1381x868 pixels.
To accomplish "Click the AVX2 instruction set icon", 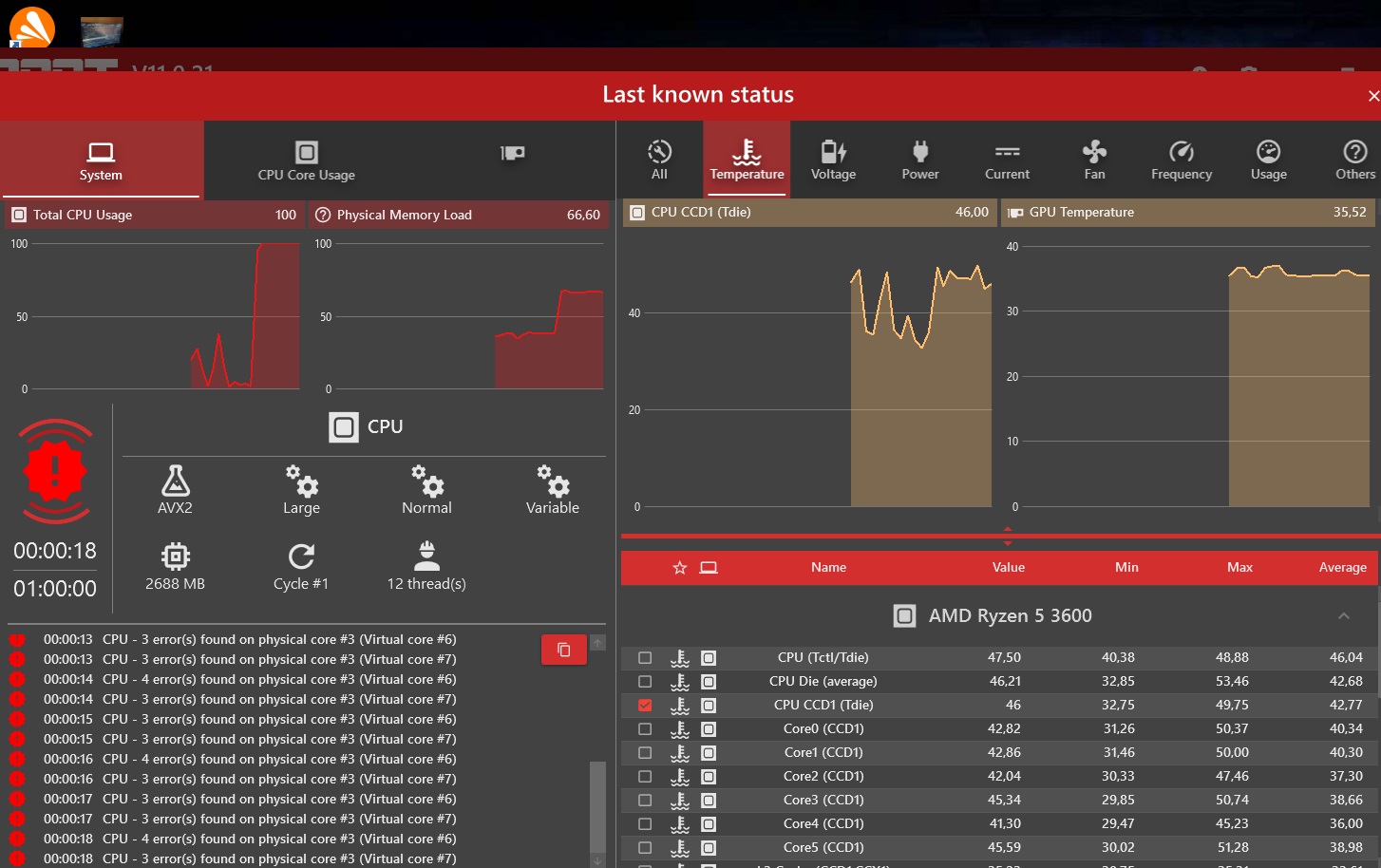I will coord(175,481).
